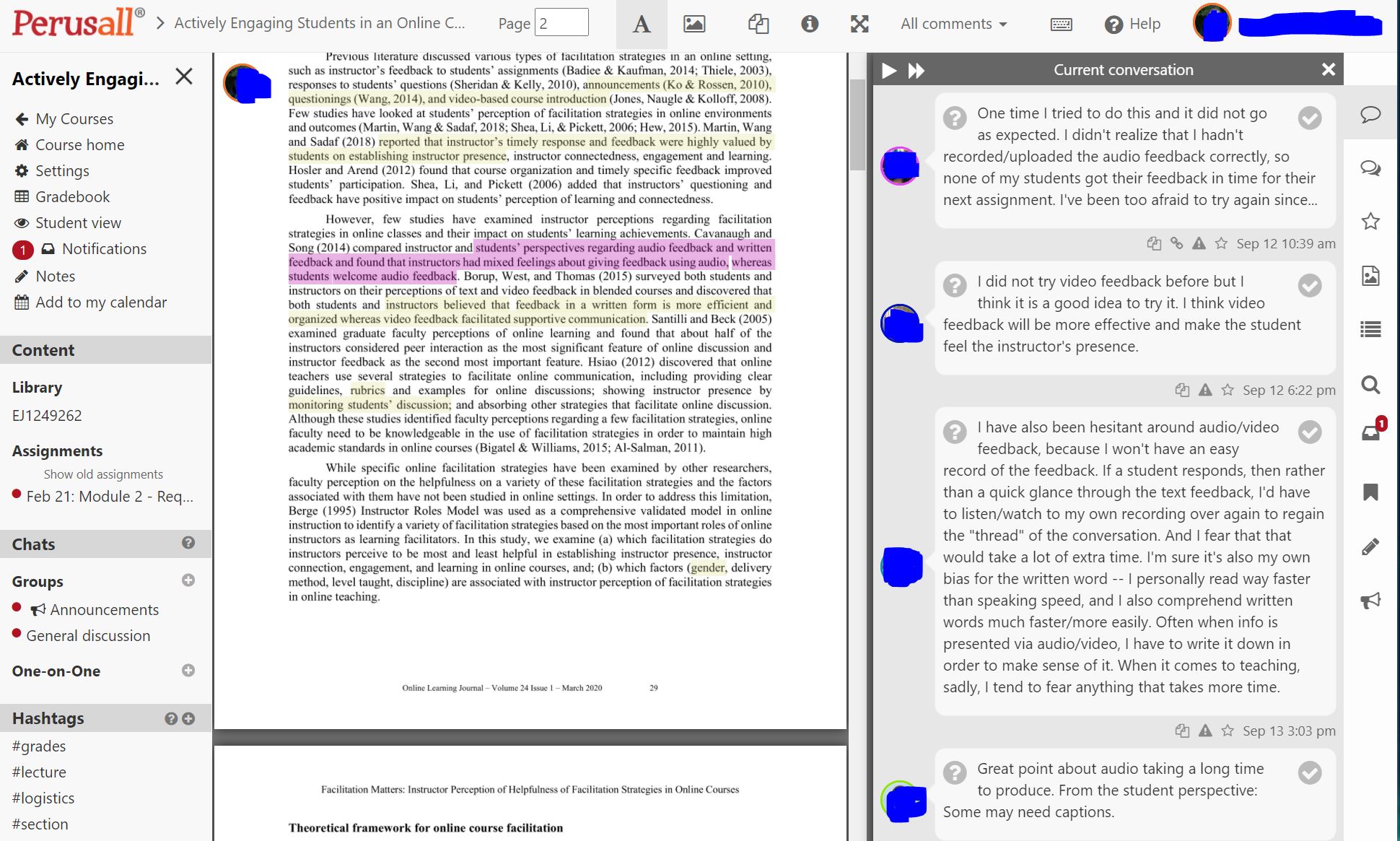Viewport: 1400px width, 841px height.
Task: Open image annotation mode
Action: [694, 23]
